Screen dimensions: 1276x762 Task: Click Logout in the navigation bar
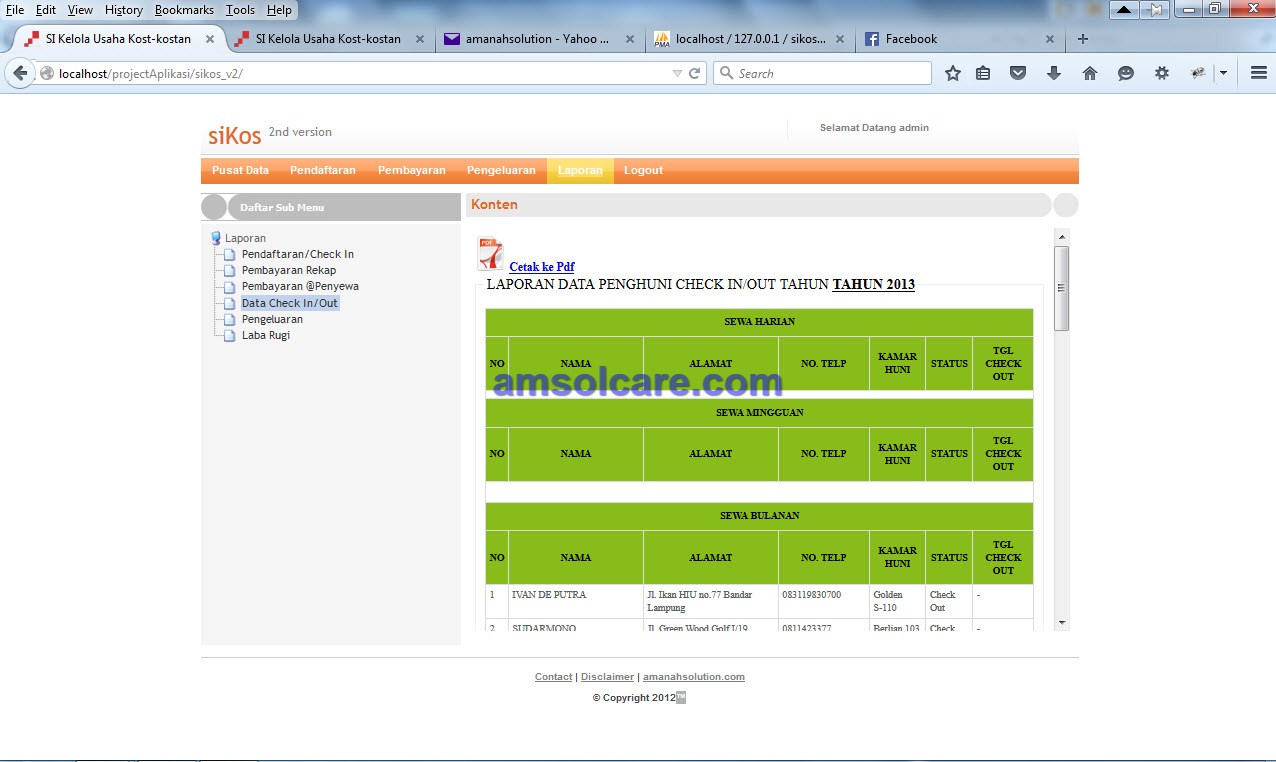(644, 170)
